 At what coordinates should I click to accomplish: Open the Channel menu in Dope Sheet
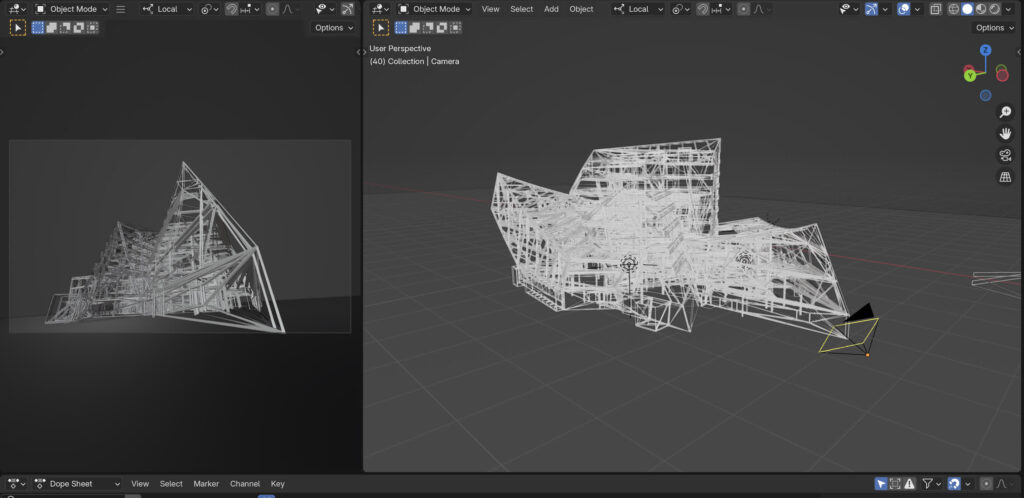244,484
